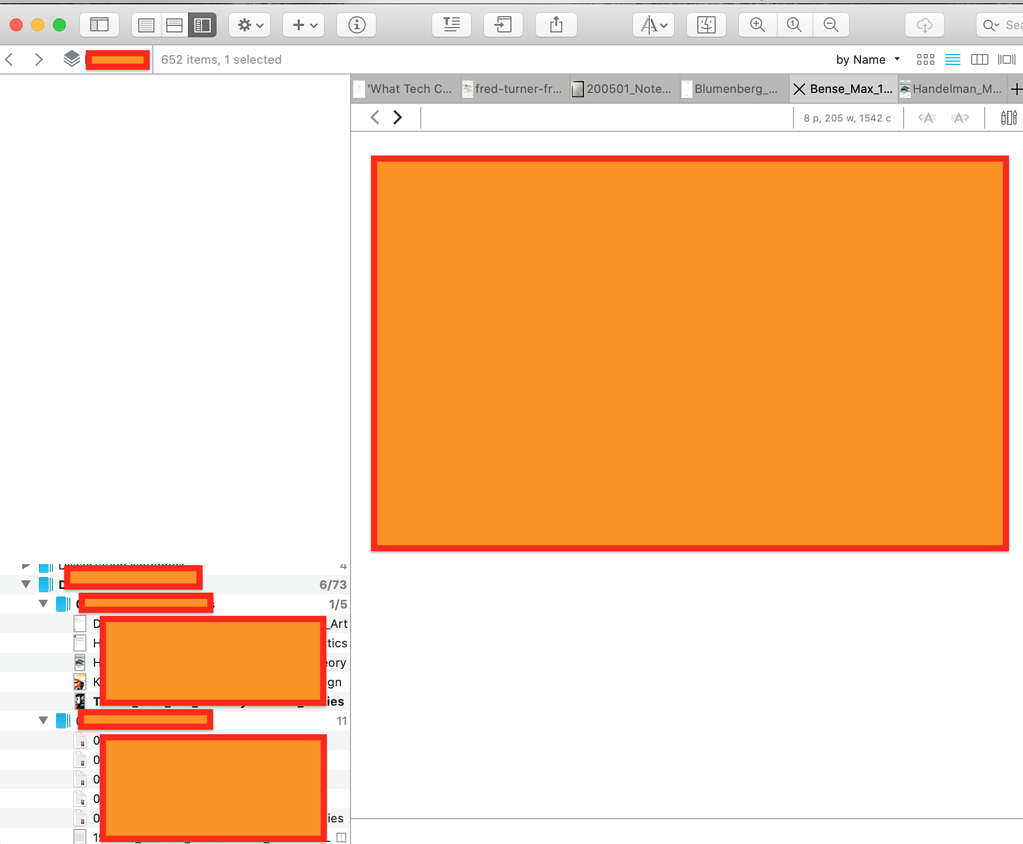Click the cloud sync icon
Screen dimensions: 1023x844
click(x=923, y=25)
